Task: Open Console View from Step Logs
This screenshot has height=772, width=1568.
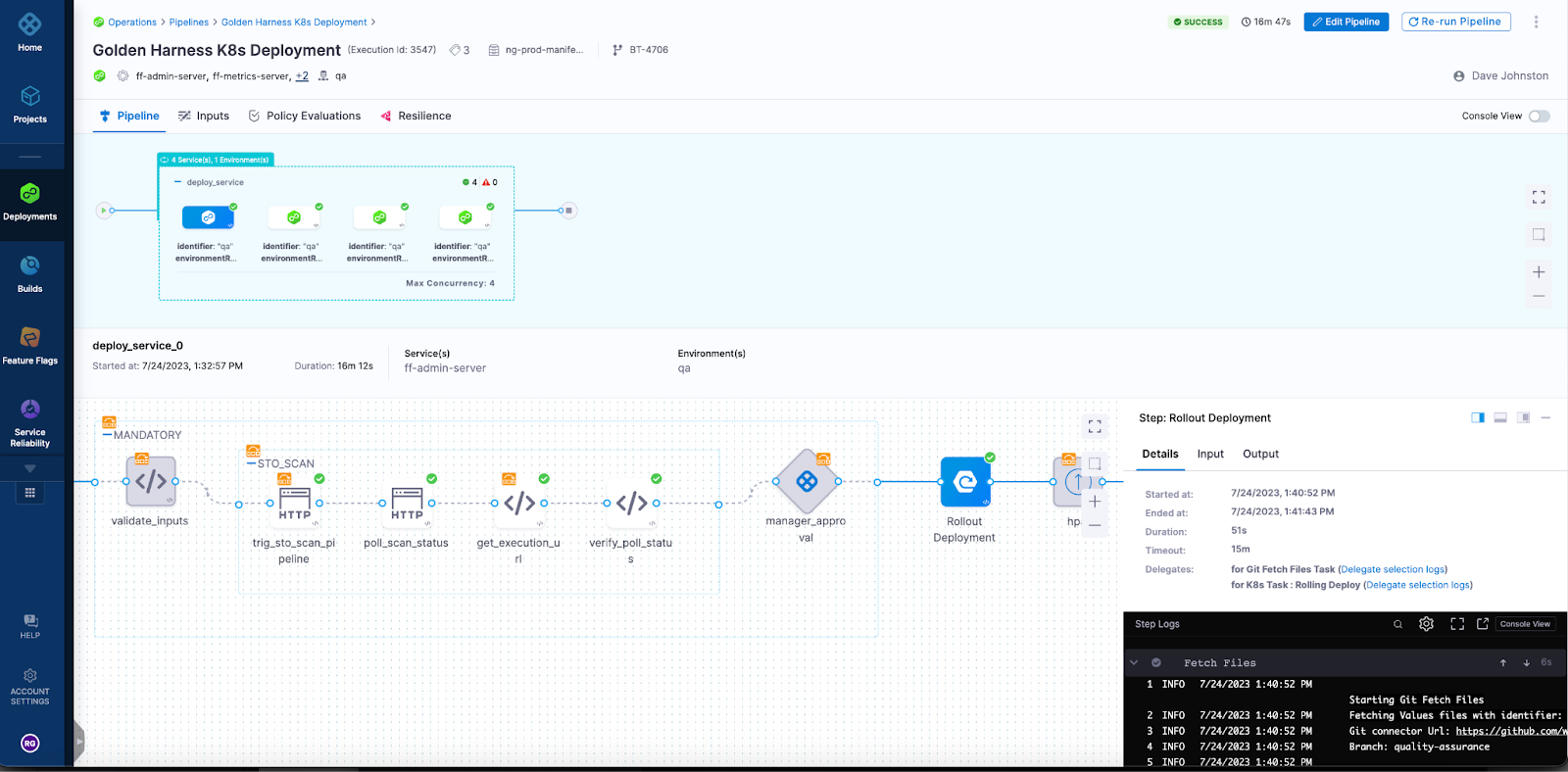Action: (1525, 624)
